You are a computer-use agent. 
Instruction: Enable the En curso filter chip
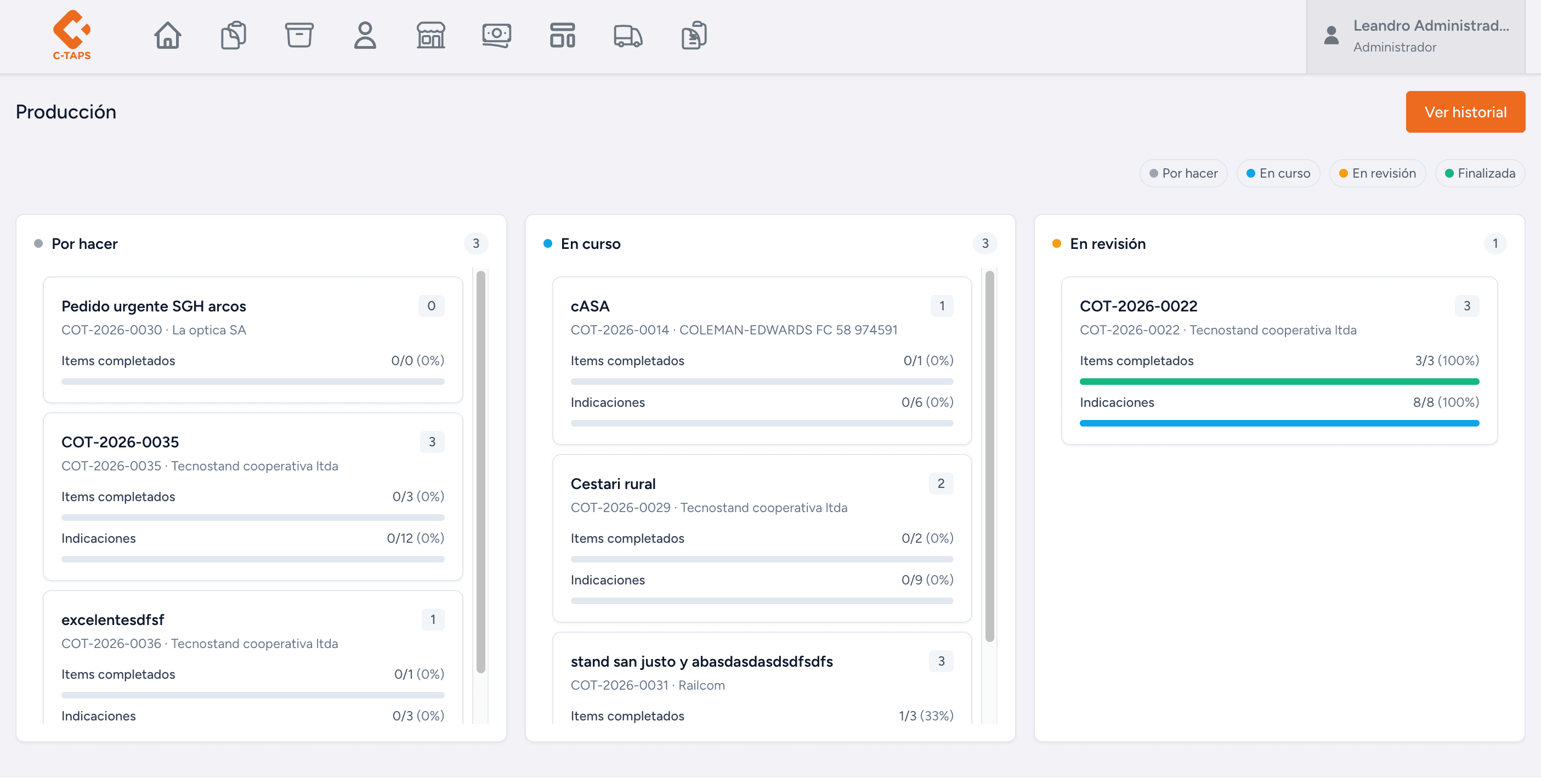(x=1278, y=173)
